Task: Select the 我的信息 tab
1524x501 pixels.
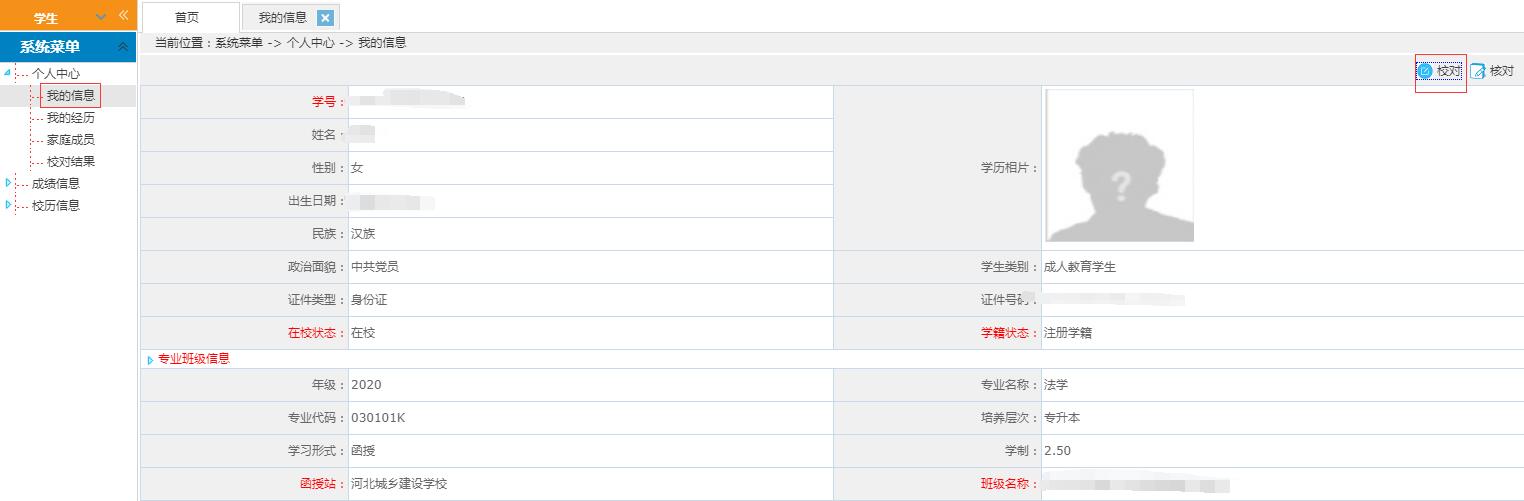Action: (x=282, y=18)
